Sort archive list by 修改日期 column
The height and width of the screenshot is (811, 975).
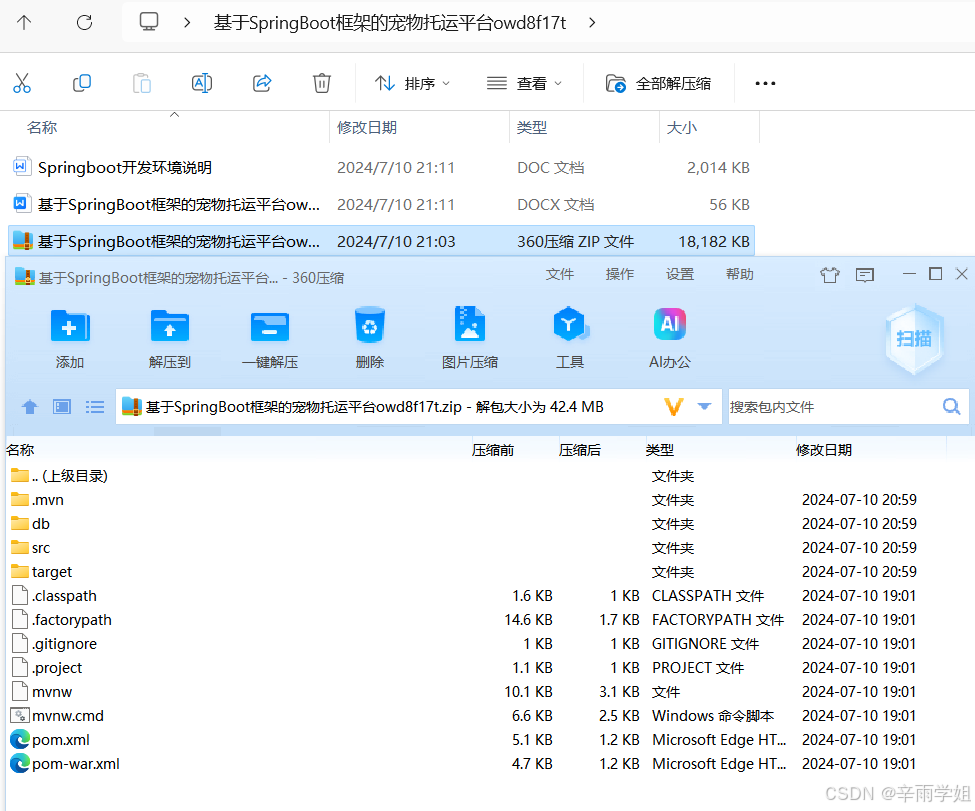click(823, 450)
